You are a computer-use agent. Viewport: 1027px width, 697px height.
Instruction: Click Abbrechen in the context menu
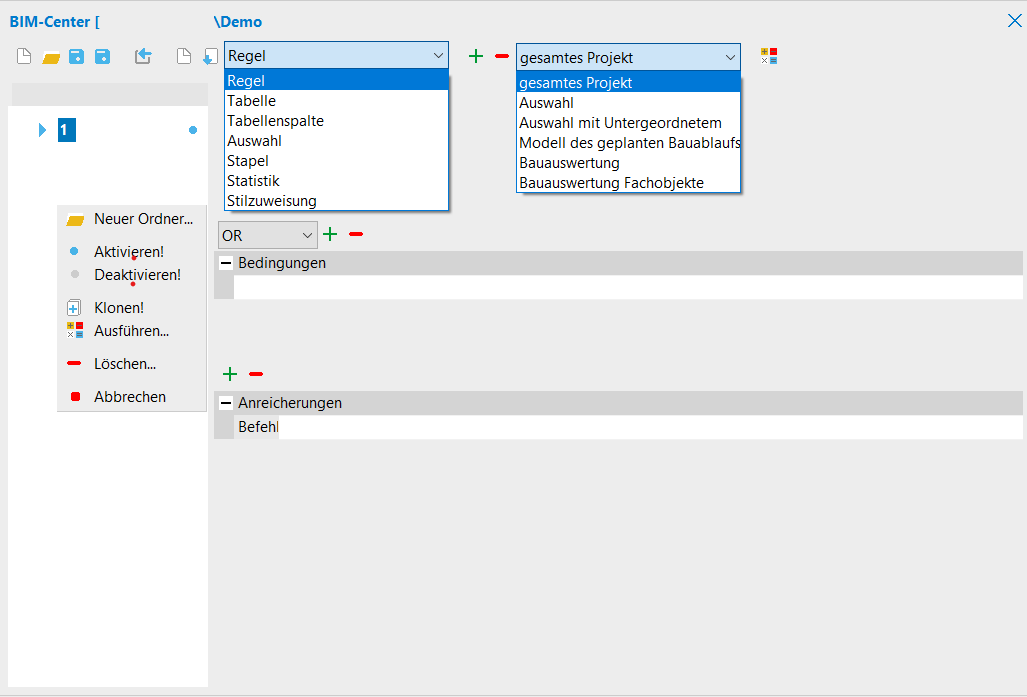click(x=129, y=397)
